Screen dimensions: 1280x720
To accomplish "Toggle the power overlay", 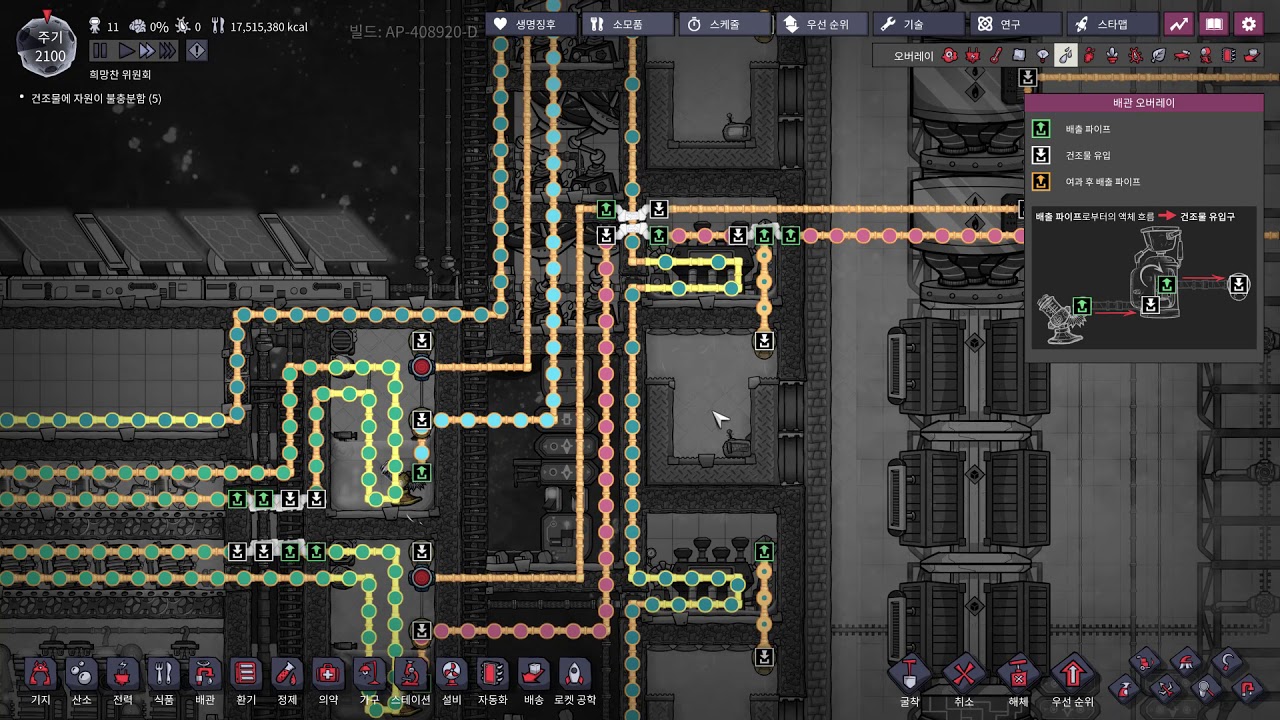I will coord(973,55).
